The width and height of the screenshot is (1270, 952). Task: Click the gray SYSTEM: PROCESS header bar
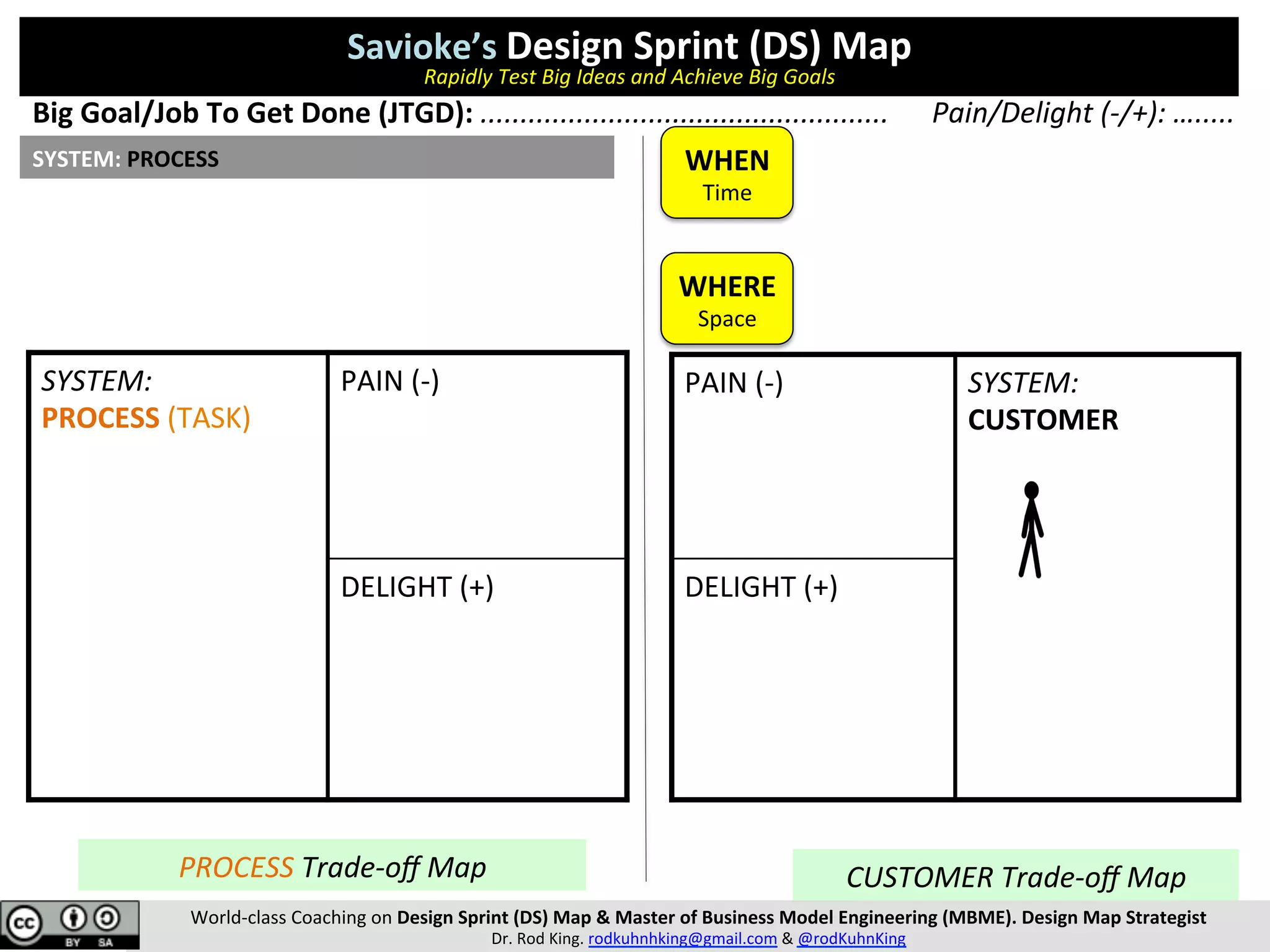(x=317, y=158)
